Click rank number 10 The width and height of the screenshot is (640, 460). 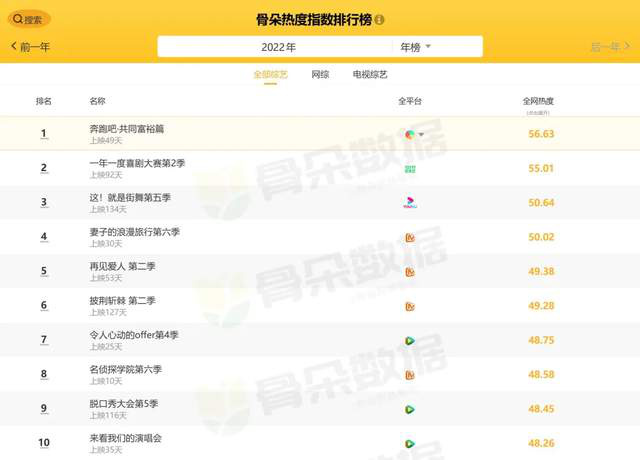tap(44, 442)
